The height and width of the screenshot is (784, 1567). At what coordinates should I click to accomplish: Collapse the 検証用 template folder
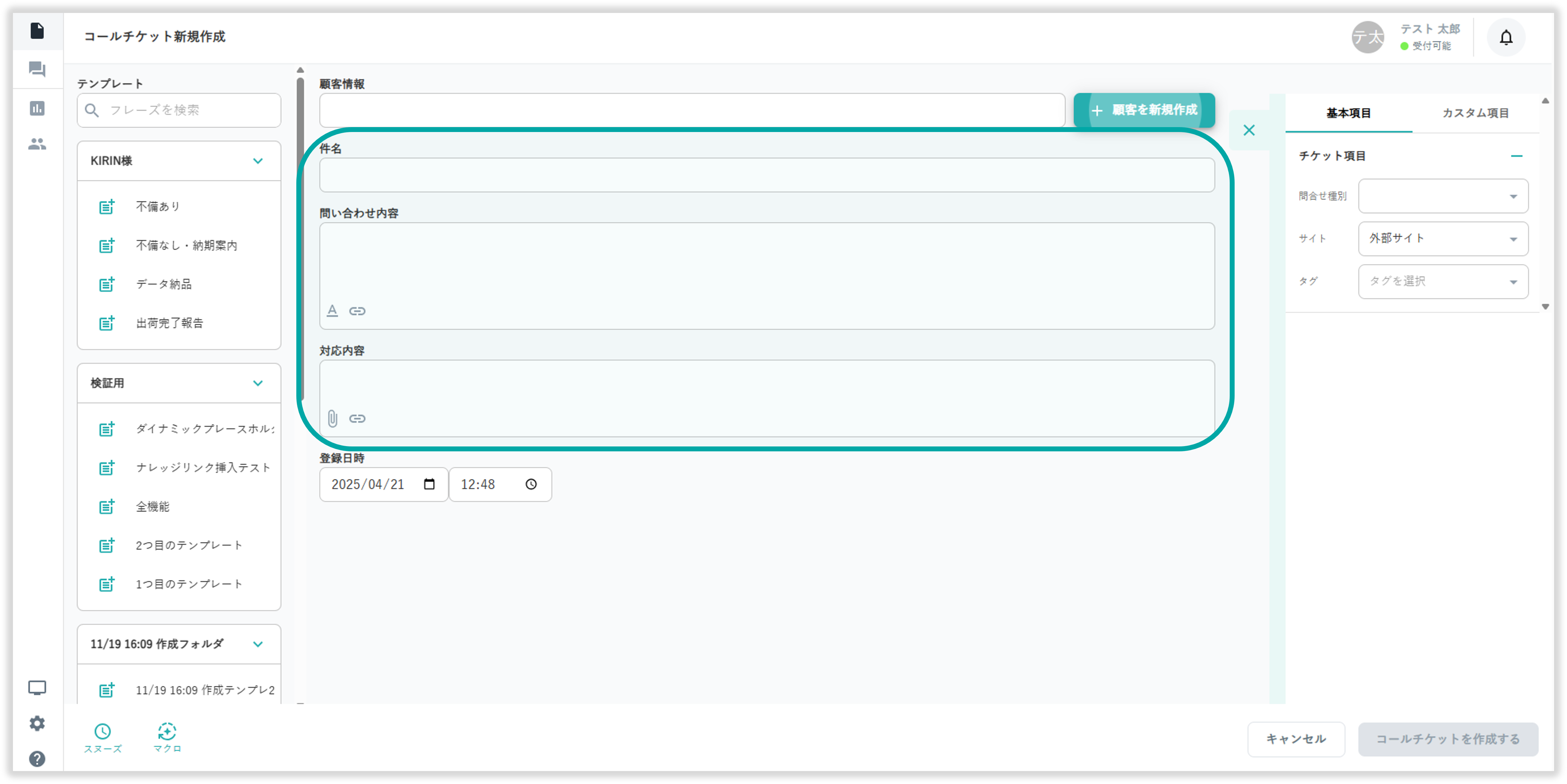click(258, 383)
